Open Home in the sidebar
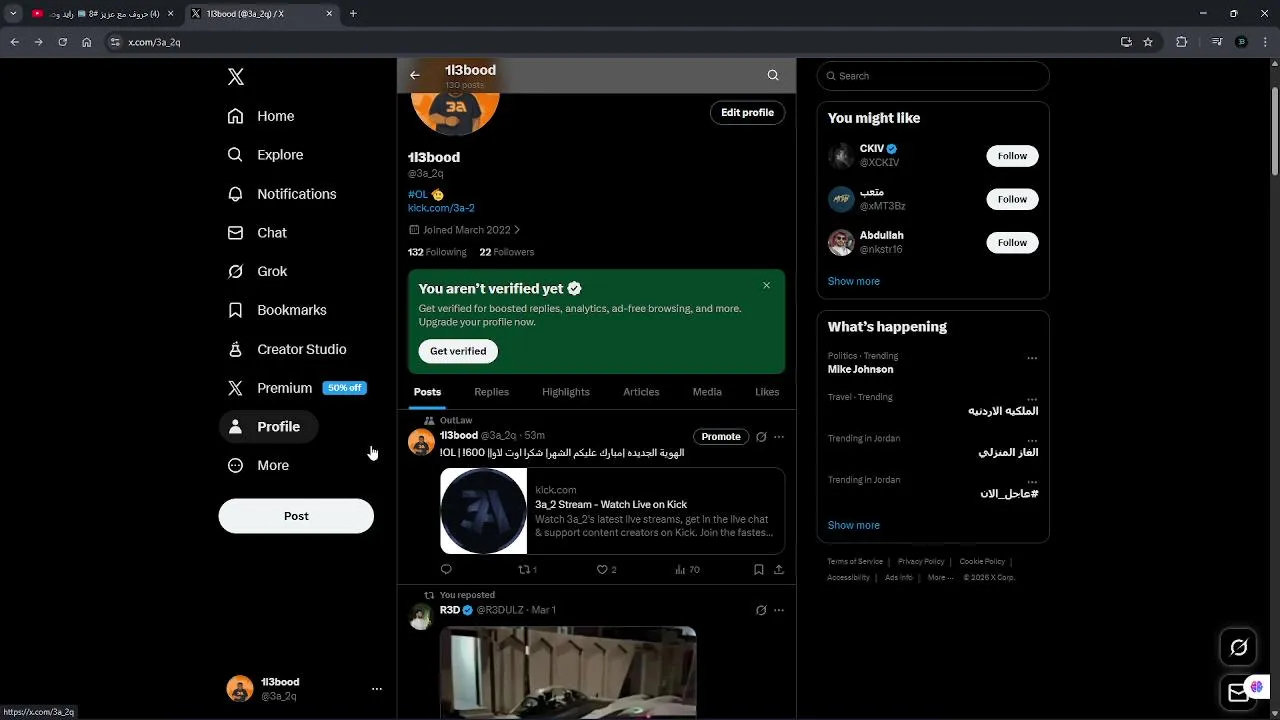 click(261, 116)
